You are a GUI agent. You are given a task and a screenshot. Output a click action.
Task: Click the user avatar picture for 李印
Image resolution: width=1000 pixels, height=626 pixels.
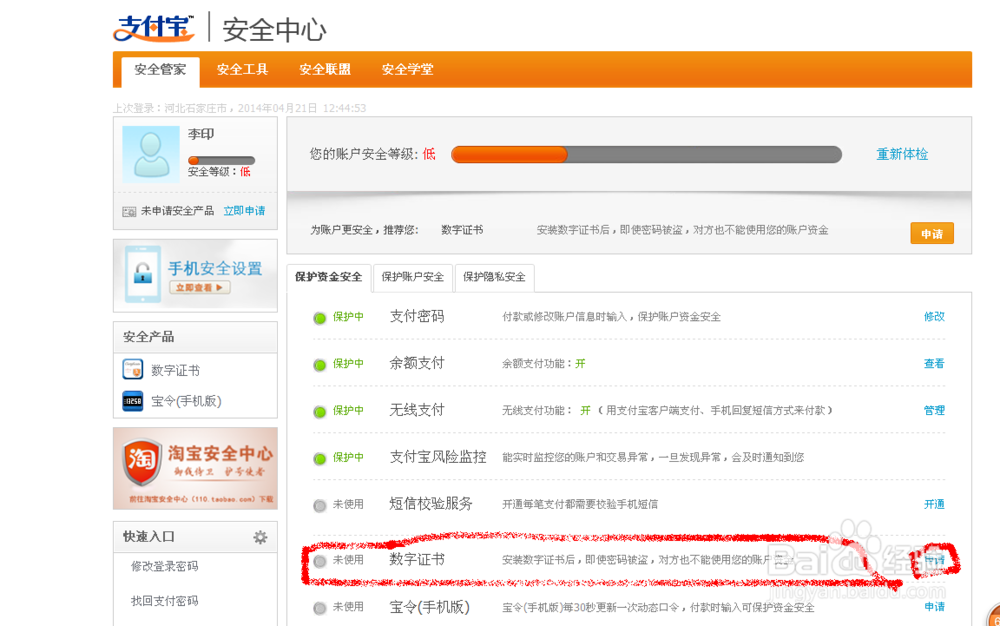click(x=151, y=154)
